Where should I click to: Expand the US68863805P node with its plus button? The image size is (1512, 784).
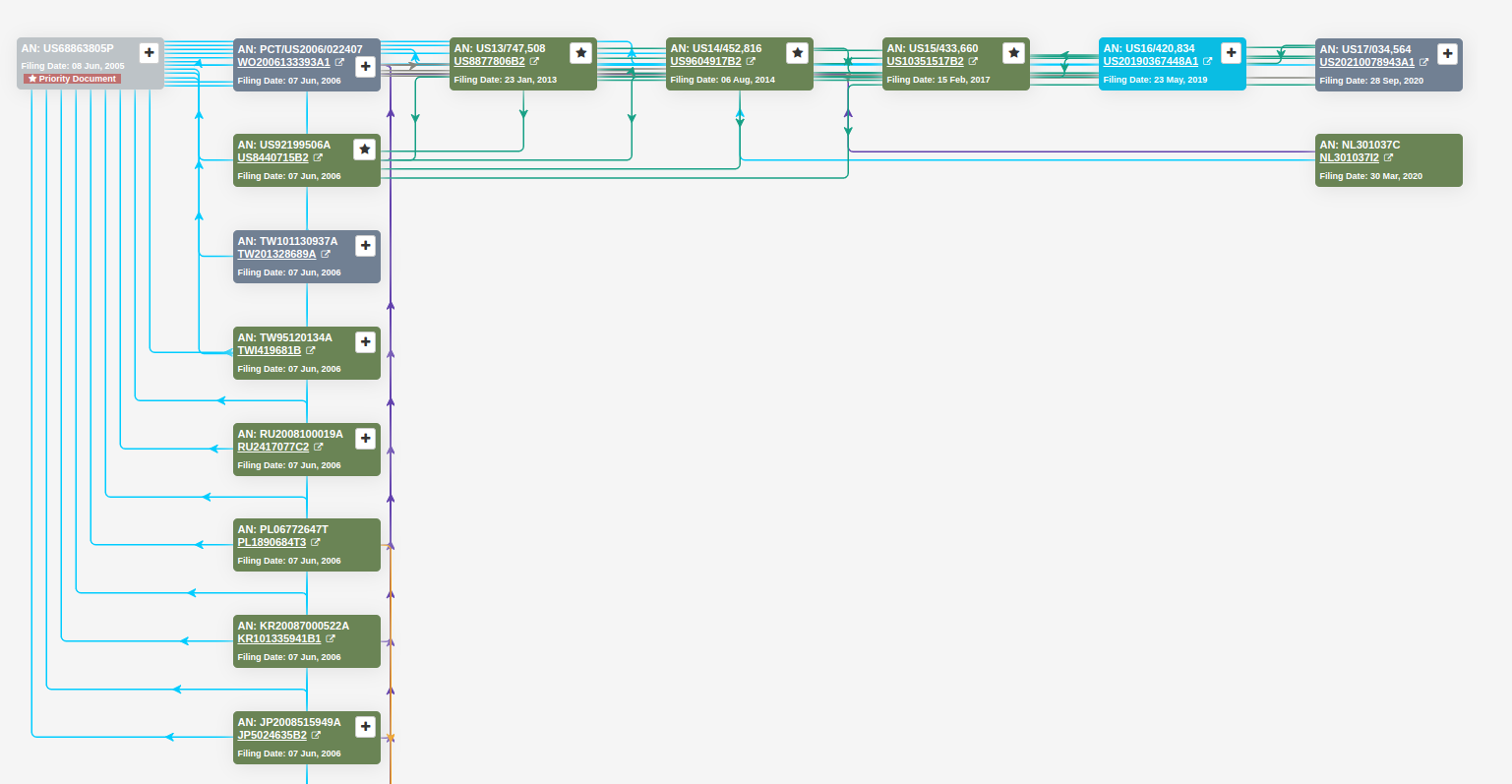(149, 52)
